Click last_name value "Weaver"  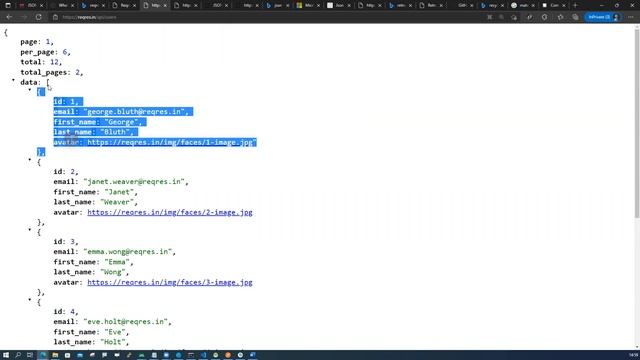[117, 202]
